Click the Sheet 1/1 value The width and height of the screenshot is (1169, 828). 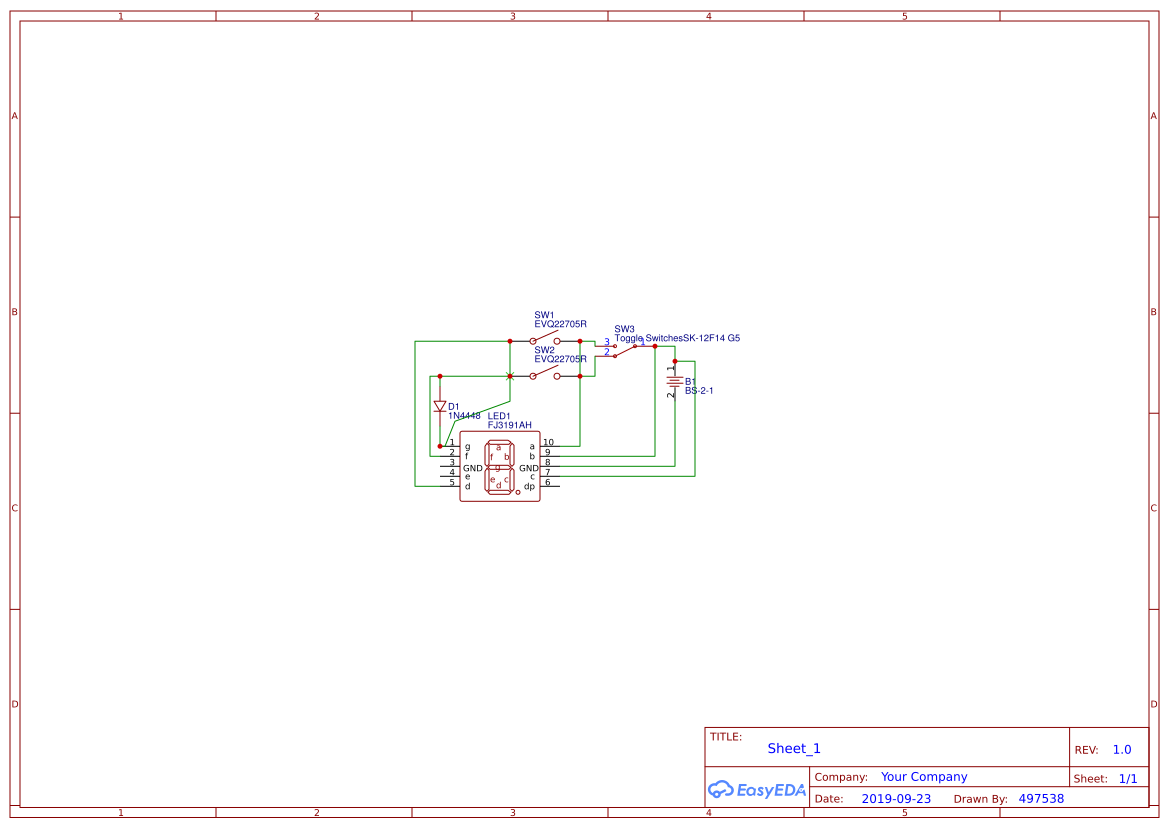(x=1128, y=778)
